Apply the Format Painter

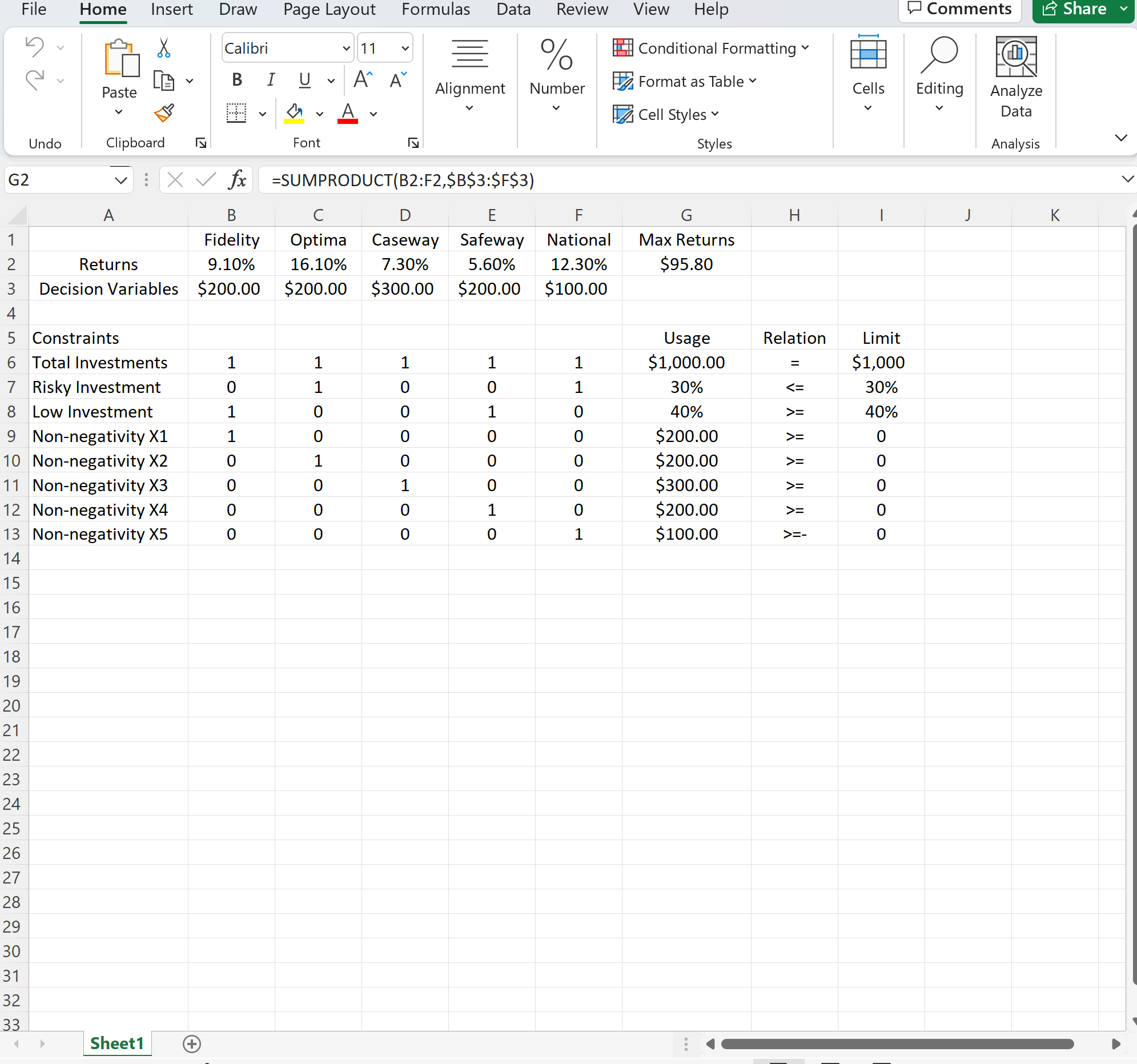tap(163, 113)
